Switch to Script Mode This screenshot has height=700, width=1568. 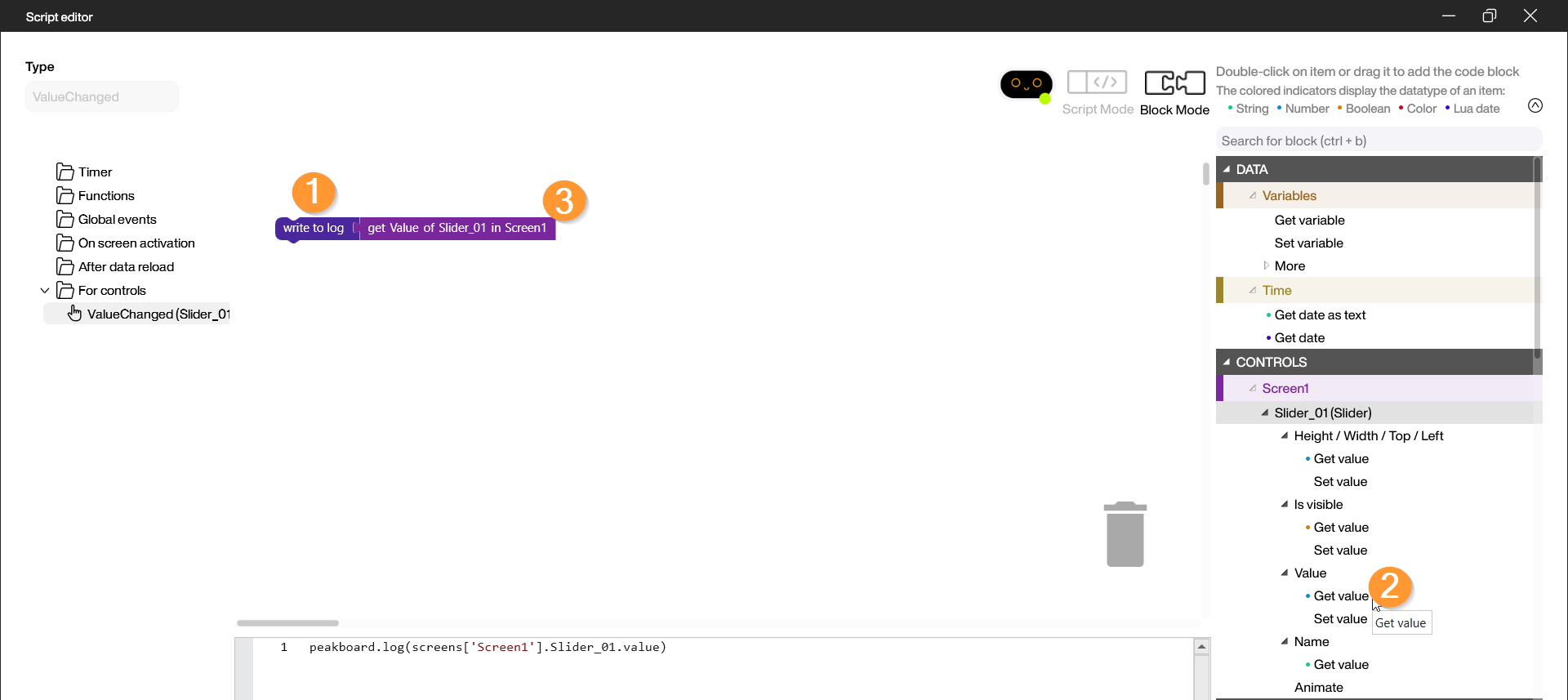(1097, 91)
